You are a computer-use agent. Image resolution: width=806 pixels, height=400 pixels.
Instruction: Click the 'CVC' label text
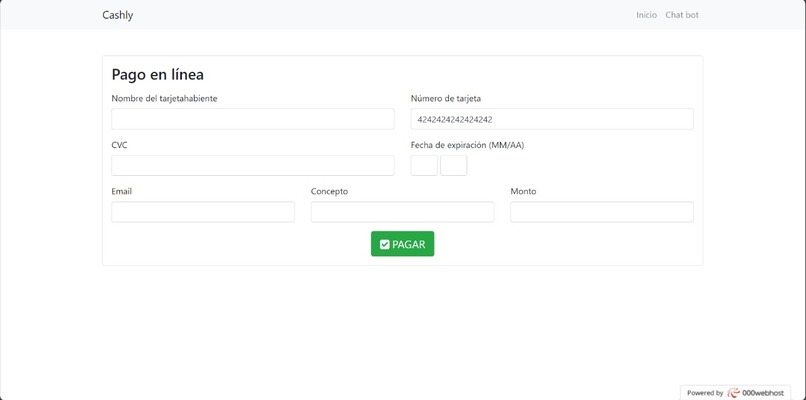coord(119,146)
